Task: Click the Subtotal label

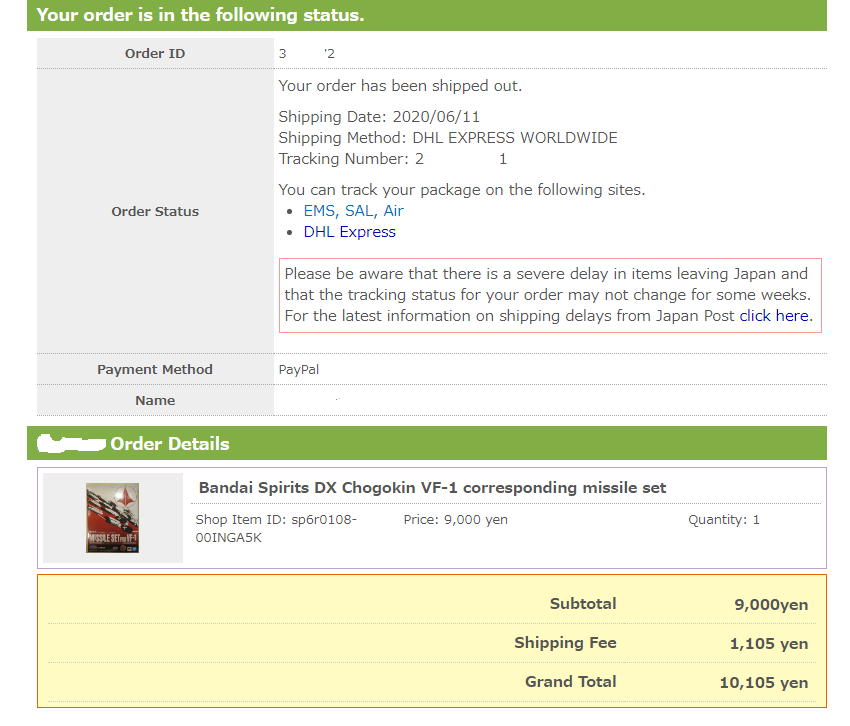Action: click(x=583, y=603)
